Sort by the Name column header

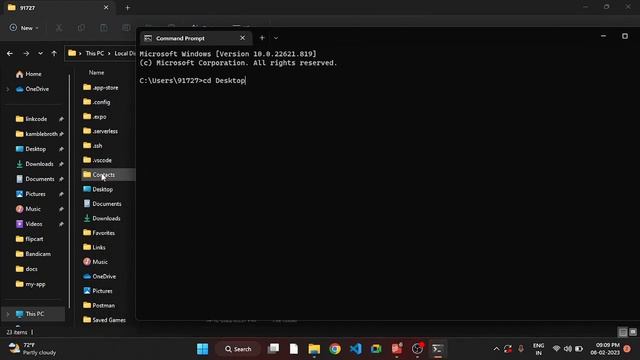(96, 72)
